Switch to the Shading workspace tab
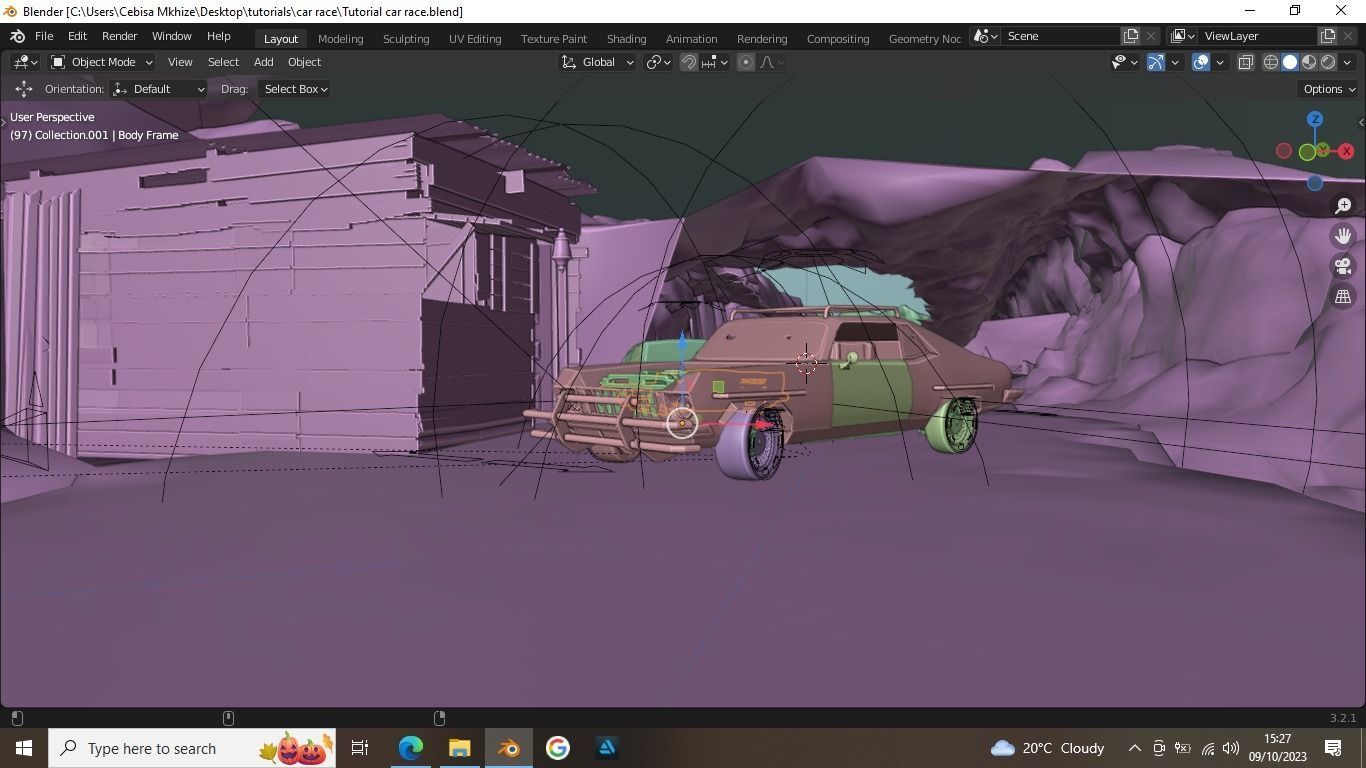 click(626, 38)
